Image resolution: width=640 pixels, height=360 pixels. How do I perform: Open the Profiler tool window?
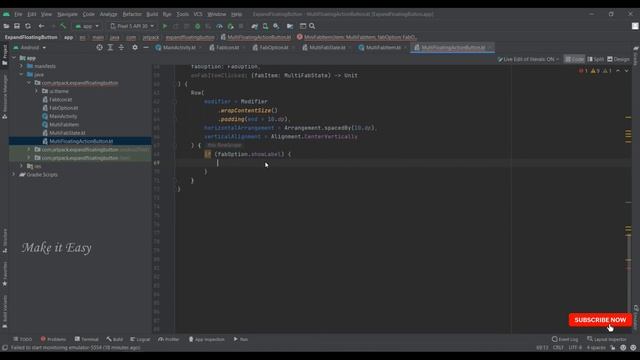(169, 339)
